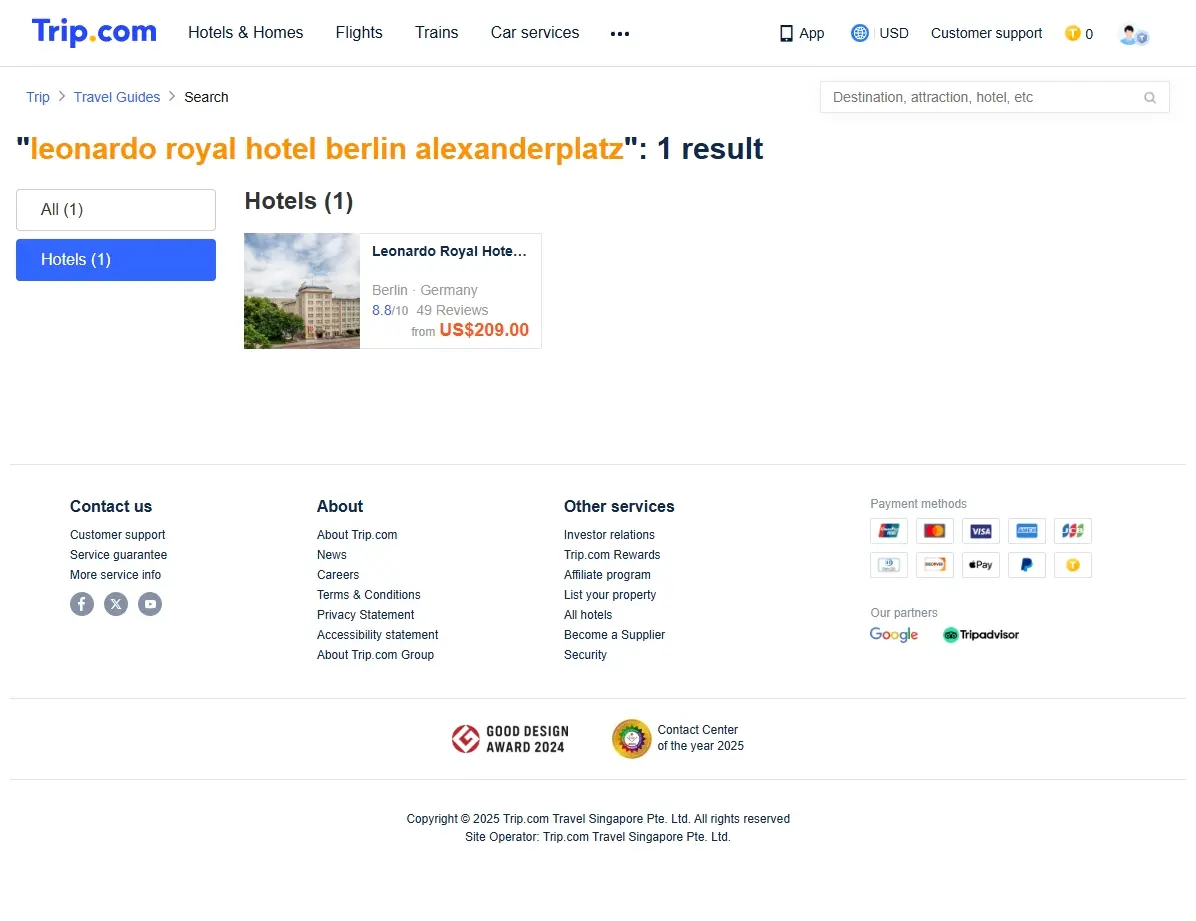1196x921 pixels.
Task: Open Hotels & Homes menu
Action: tap(246, 33)
